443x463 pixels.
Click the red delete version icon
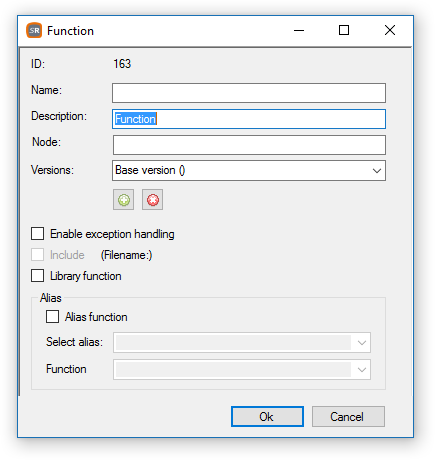tap(153, 200)
